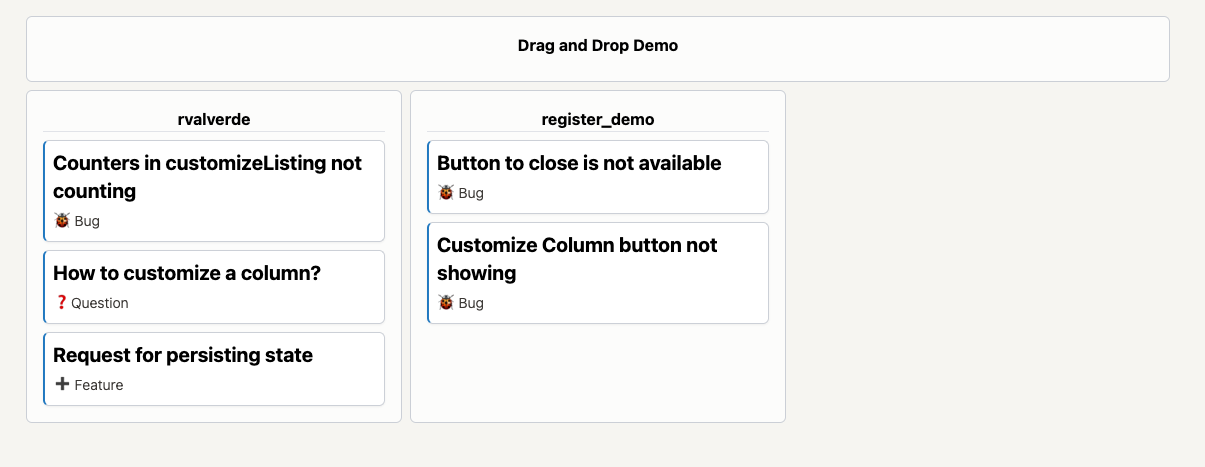Click bug icon on Counters in customizeListing card

point(62,221)
